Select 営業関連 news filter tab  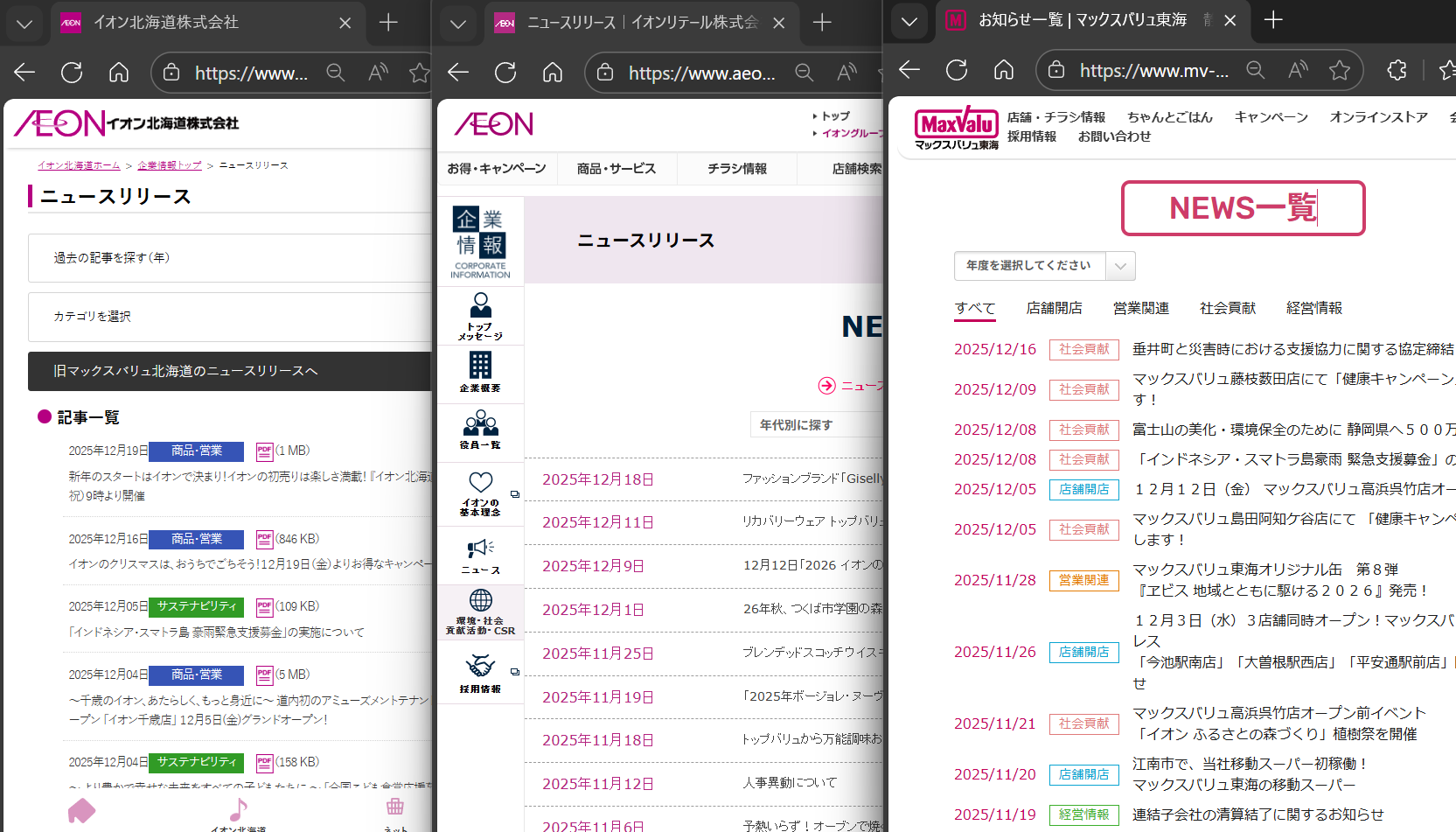pos(1140,308)
